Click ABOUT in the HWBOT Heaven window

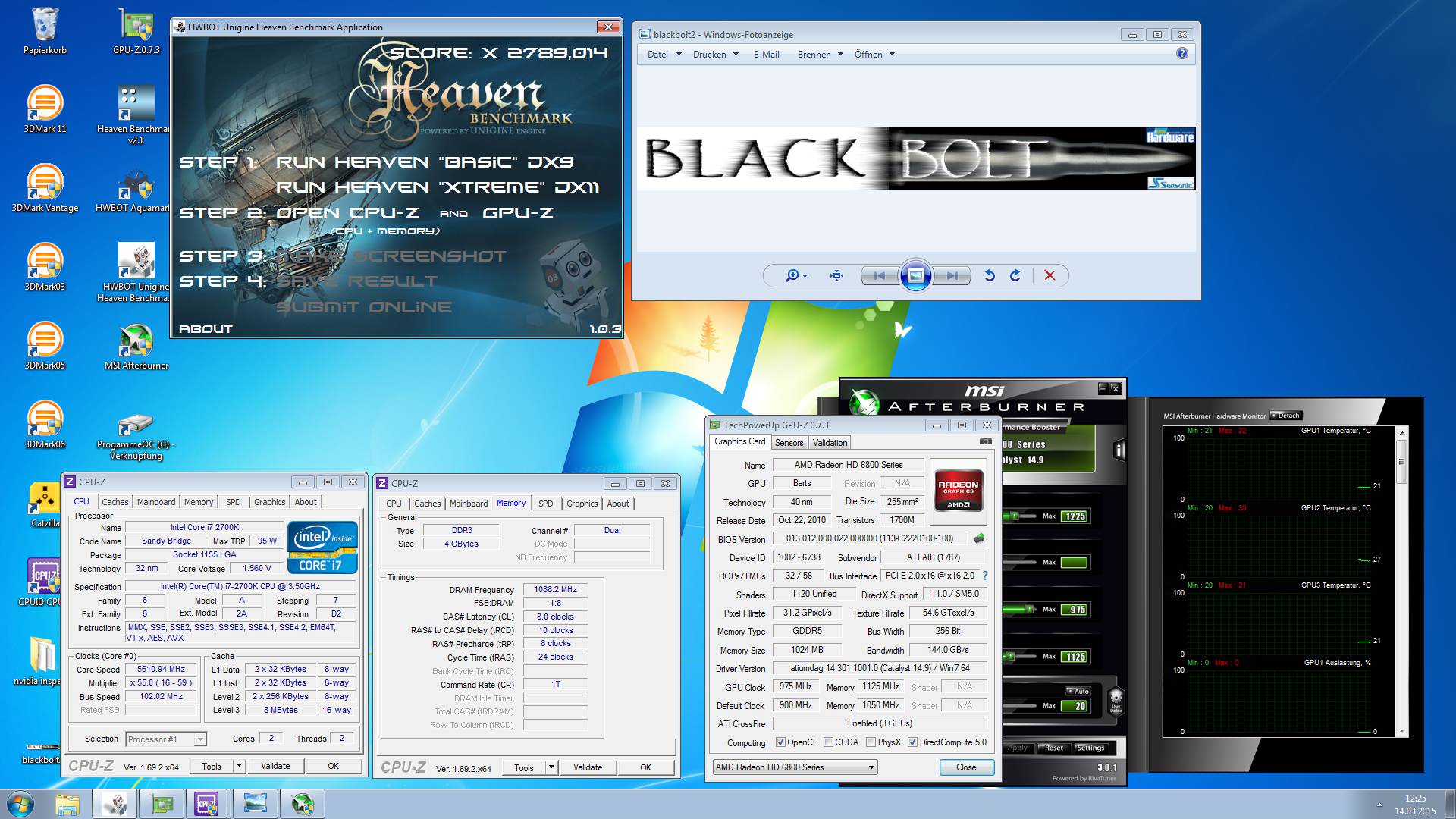(206, 328)
